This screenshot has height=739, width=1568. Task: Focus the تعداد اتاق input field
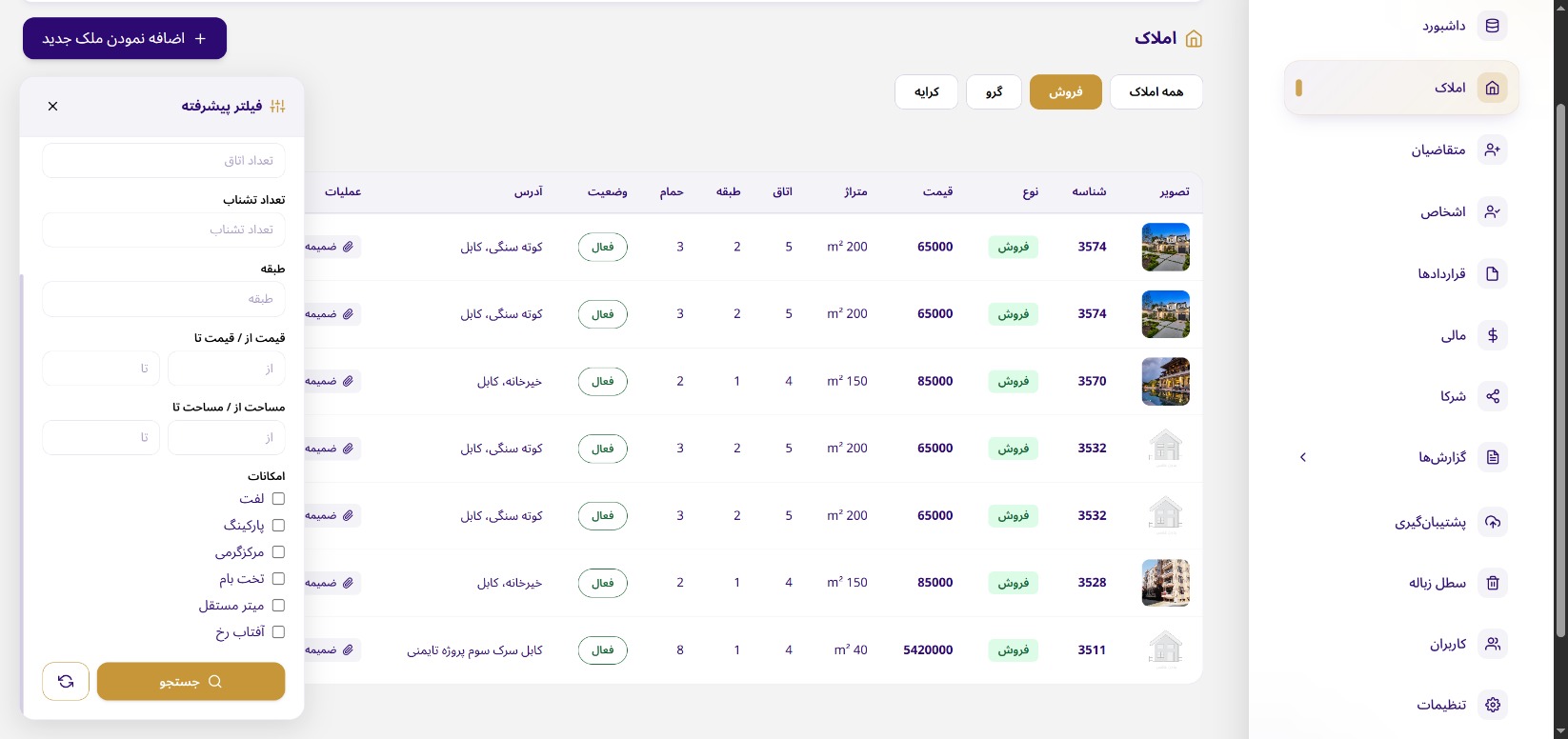[164, 160]
